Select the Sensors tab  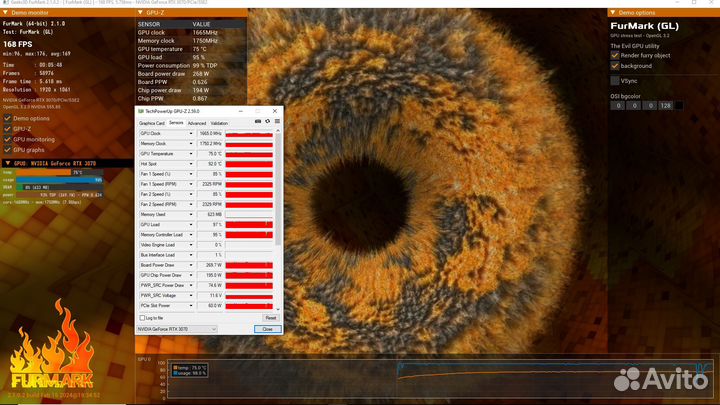coord(176,123)
